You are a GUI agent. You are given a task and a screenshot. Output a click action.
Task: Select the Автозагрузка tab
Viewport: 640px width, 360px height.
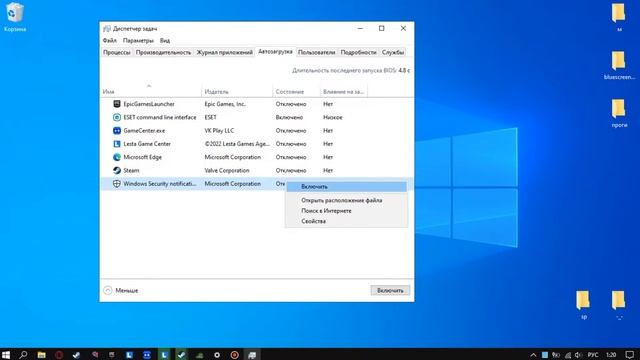[x=276, y=52]
